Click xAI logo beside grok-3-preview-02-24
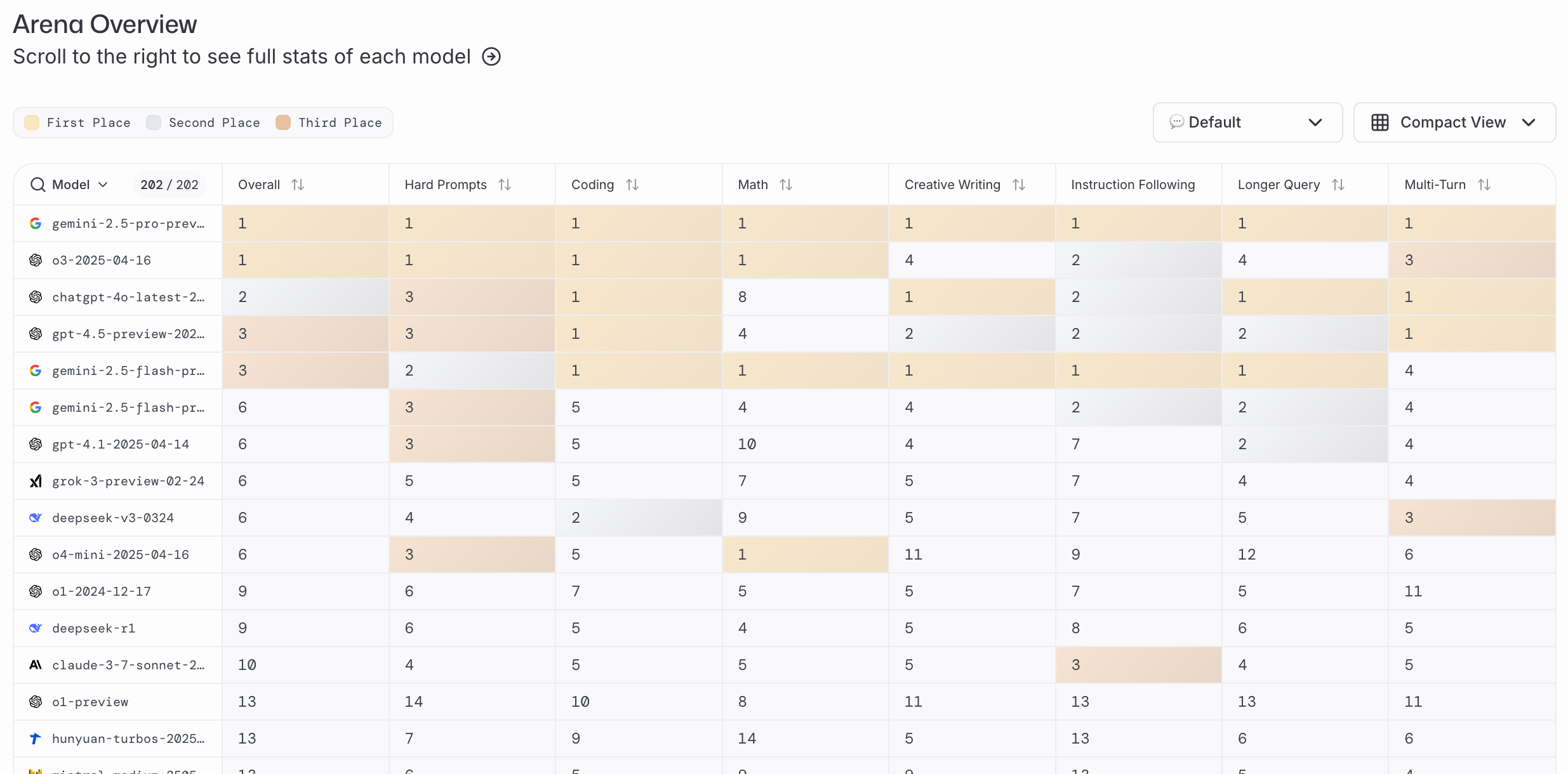Viewport: 1568px width, 774px height. click(36, 481)
